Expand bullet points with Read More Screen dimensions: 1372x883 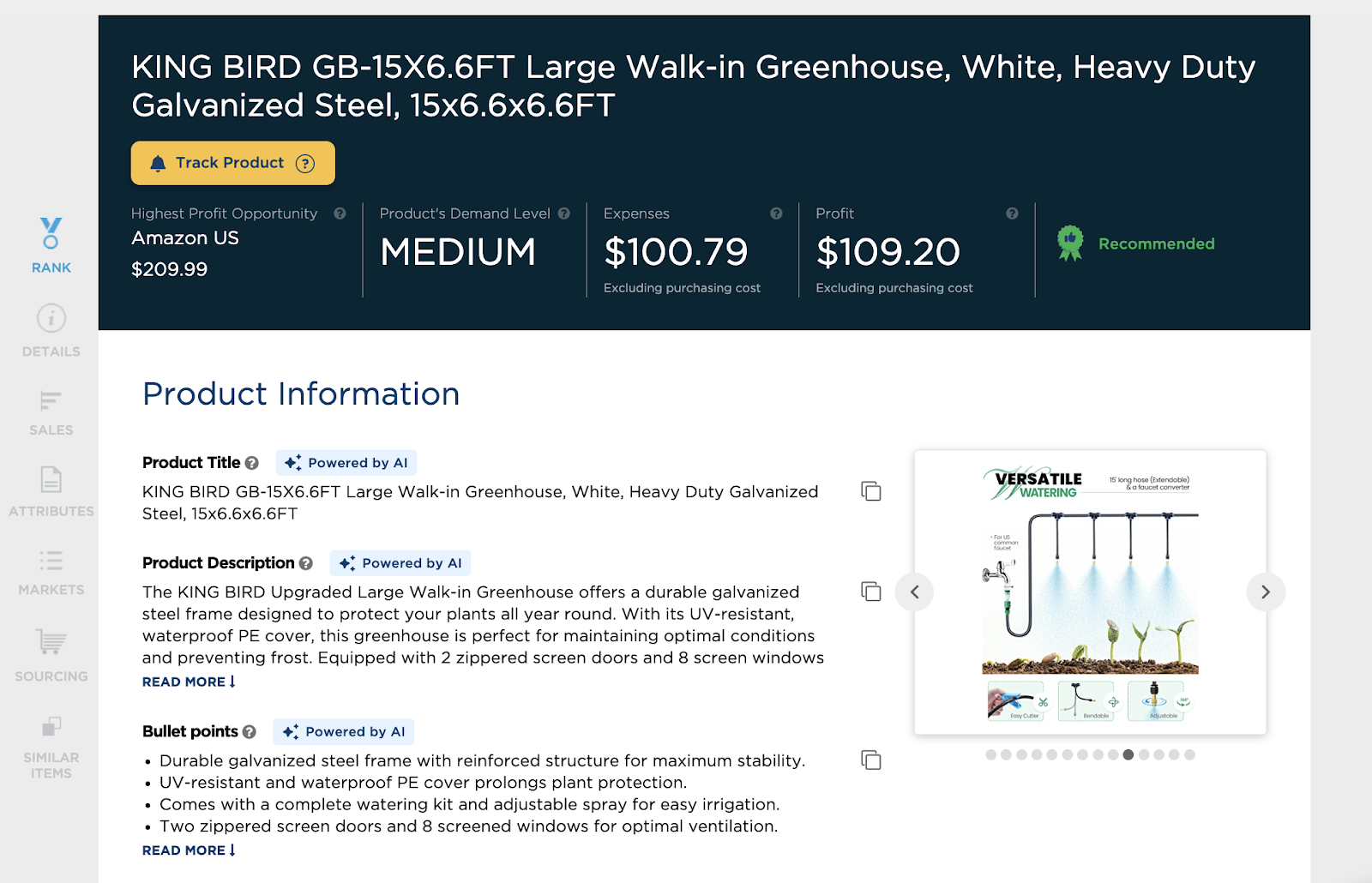click(189, 850)
